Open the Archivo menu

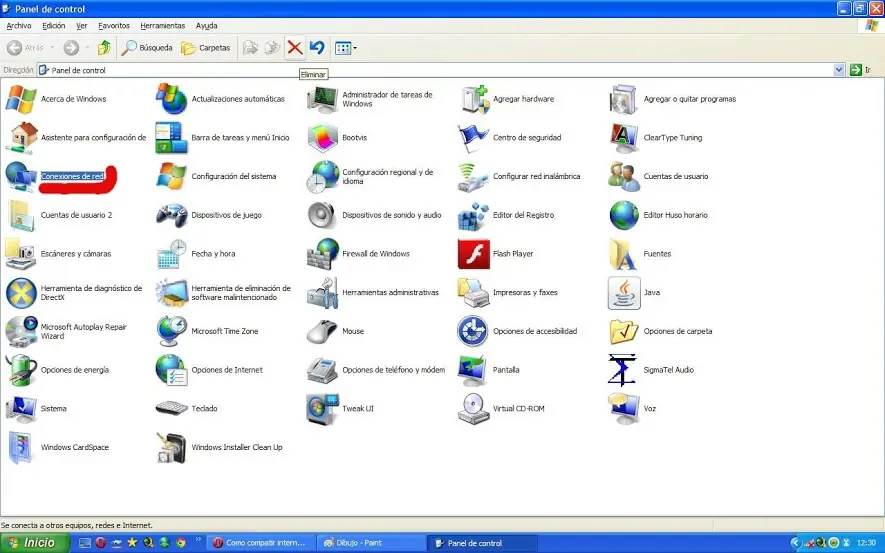(19, 26)
